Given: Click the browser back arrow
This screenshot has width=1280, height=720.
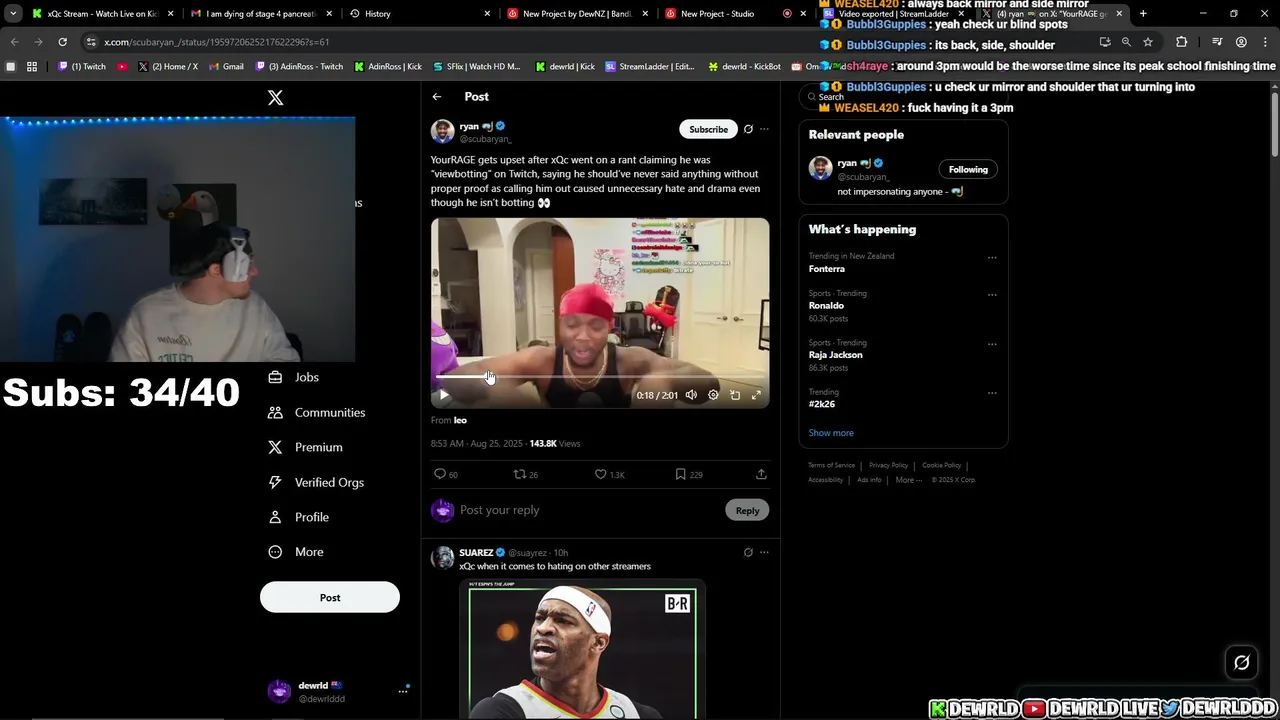Looking at the screenshot, I should [14, 42].
